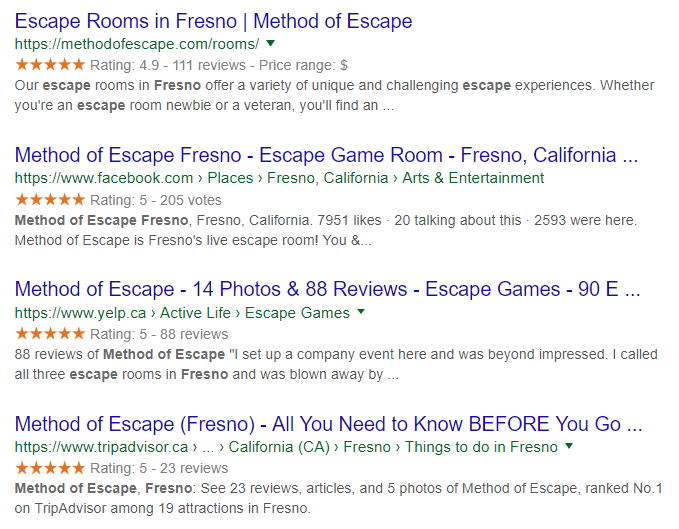Click star rating icons for Yelp 88 reviews
Viewport: 679px width, 529px height.
pyautogui.click(x=50, y=334)
